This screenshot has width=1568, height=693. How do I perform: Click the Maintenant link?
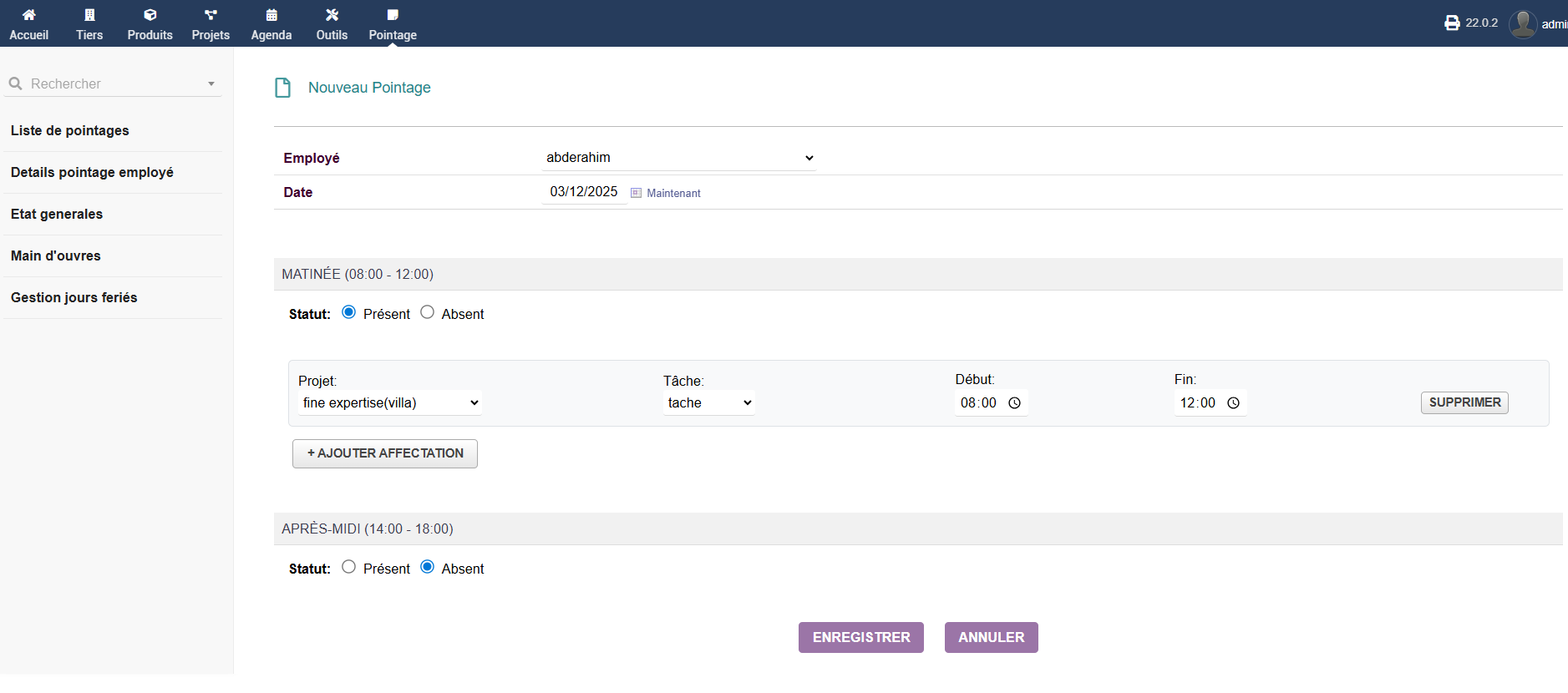673,193
